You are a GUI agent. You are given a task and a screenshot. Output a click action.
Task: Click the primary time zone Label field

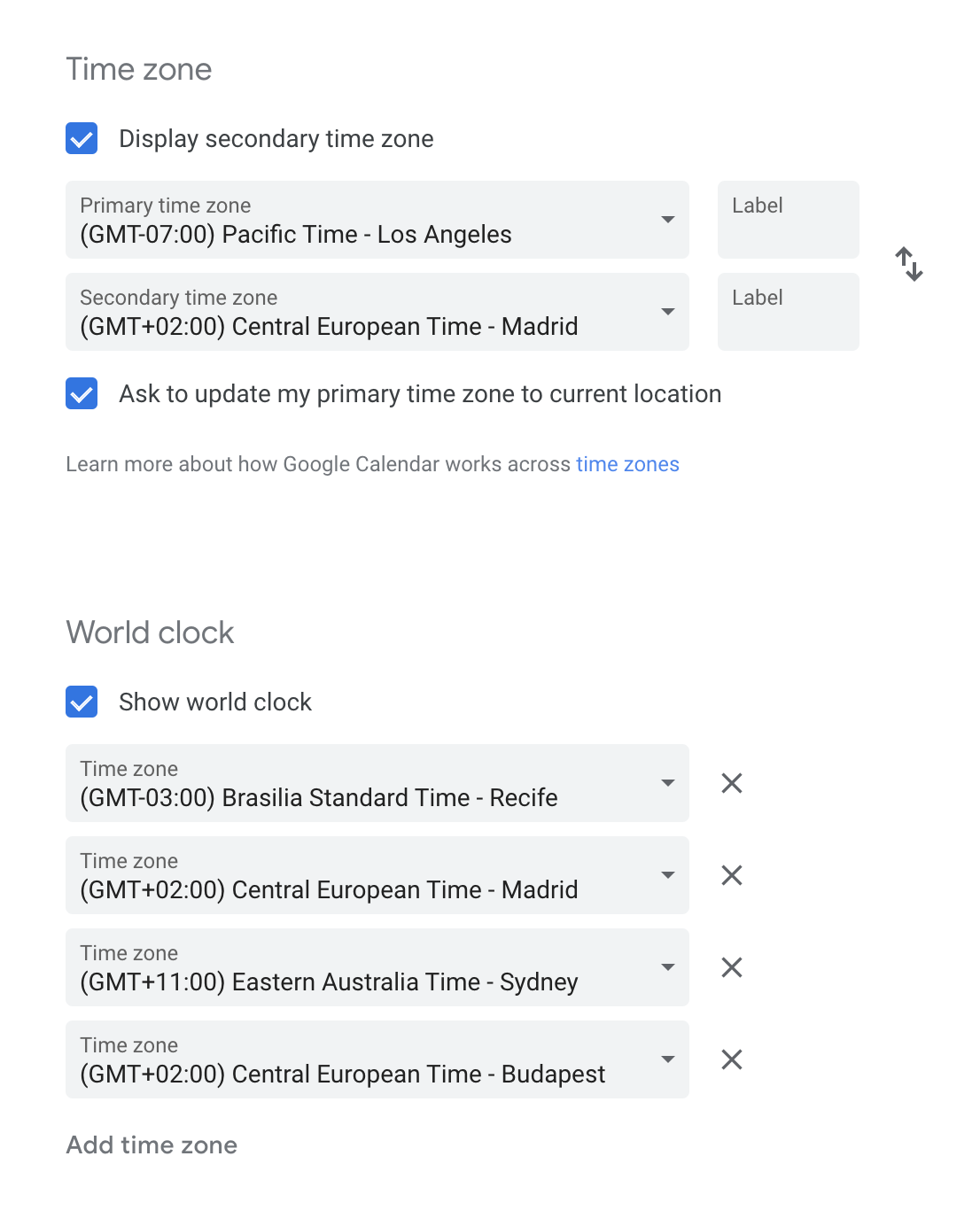pos(788,220)
